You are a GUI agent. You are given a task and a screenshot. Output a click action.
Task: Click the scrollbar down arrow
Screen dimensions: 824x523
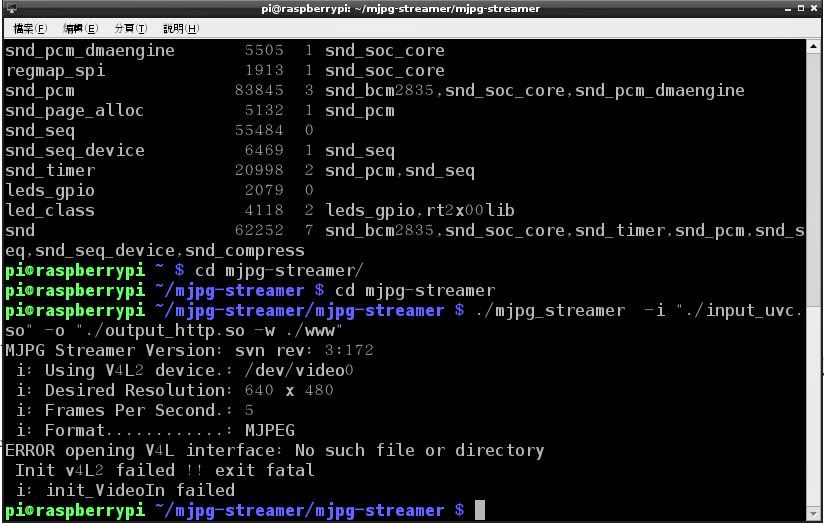[x=813, y=513]
